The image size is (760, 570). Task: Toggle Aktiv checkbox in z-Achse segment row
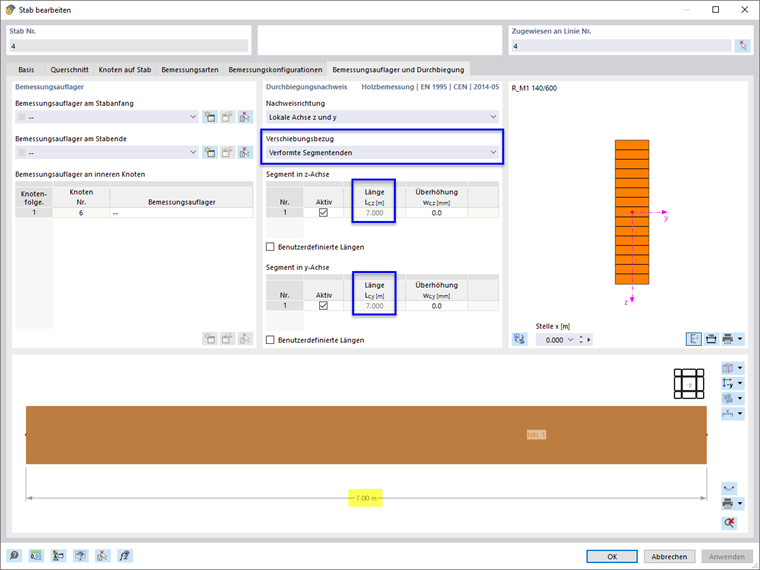click(323, 212)
